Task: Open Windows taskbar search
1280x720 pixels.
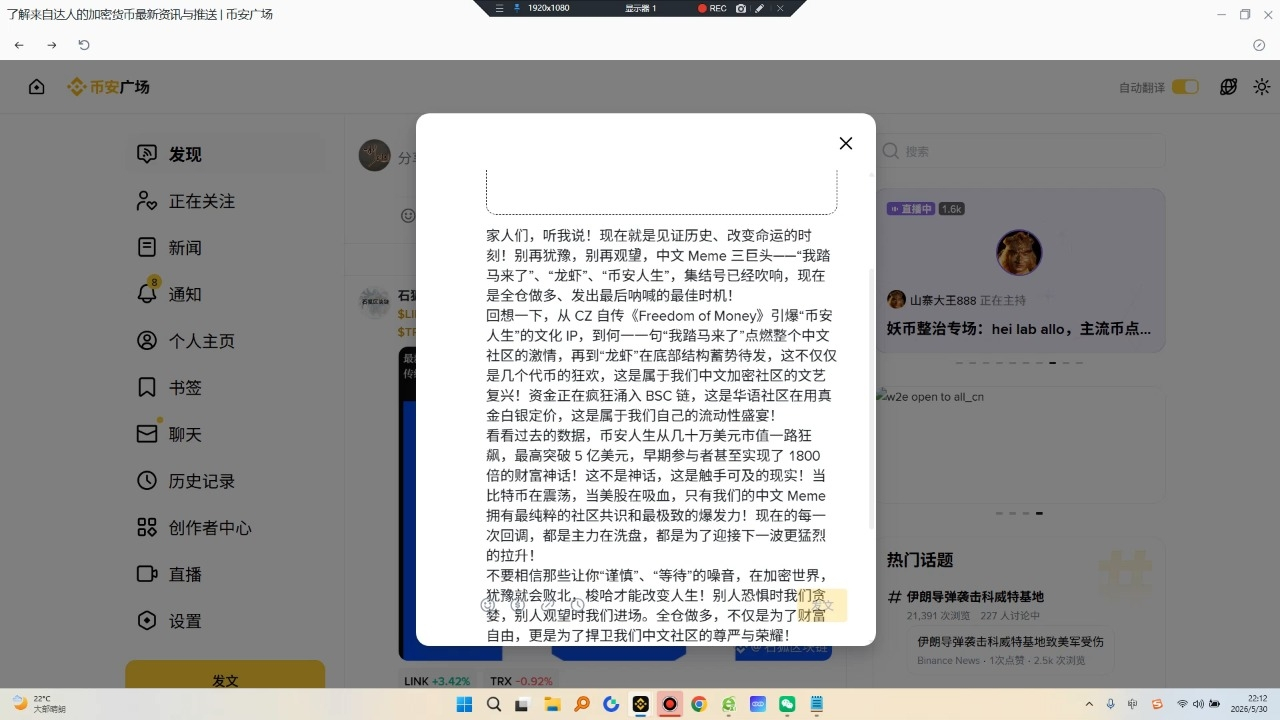Action: [x=493, y=704]
